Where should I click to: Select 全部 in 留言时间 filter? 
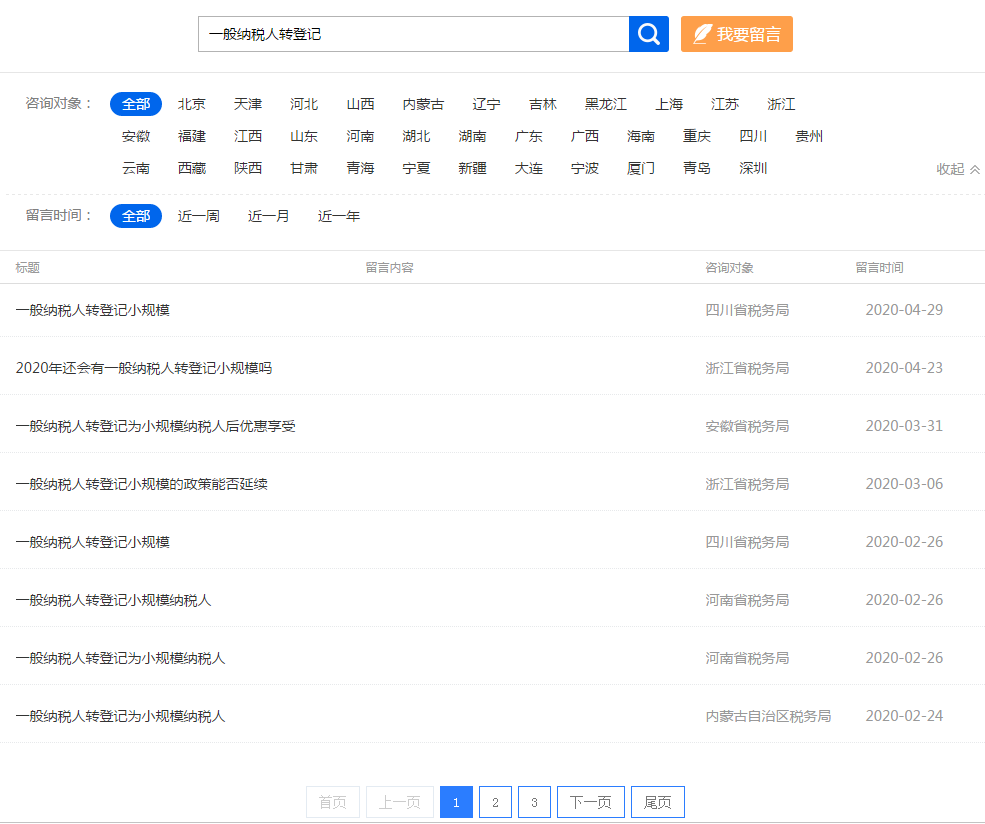pos(136,216)
